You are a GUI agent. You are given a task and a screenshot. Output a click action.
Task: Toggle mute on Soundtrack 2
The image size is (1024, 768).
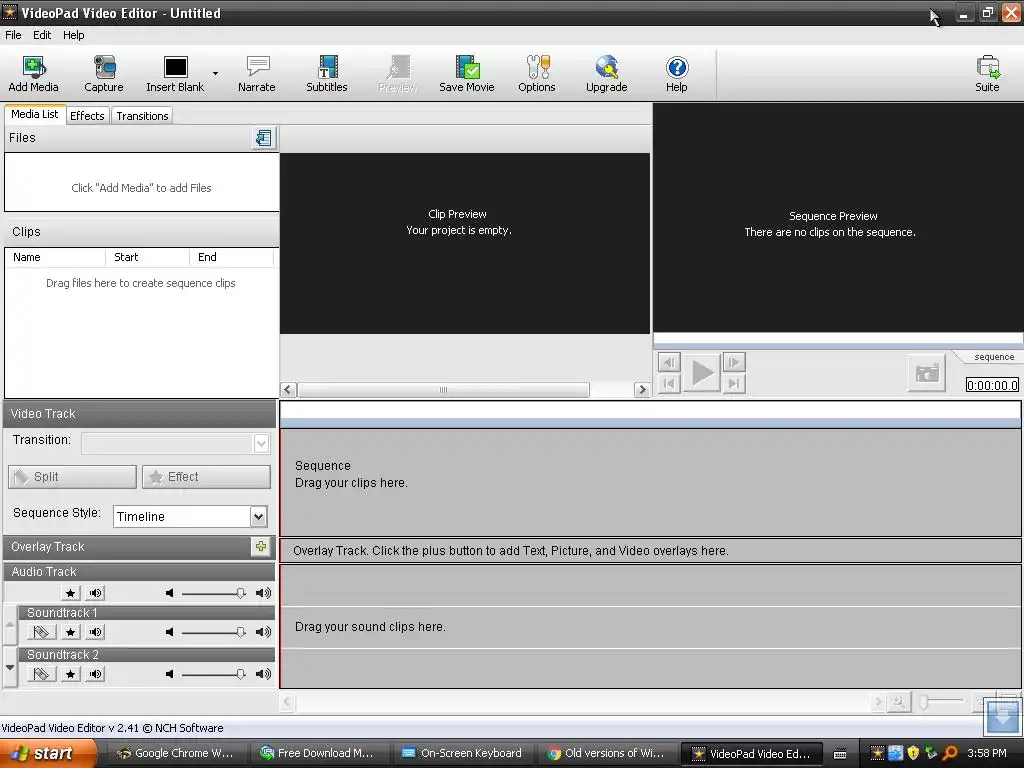(x=96, y=674)
